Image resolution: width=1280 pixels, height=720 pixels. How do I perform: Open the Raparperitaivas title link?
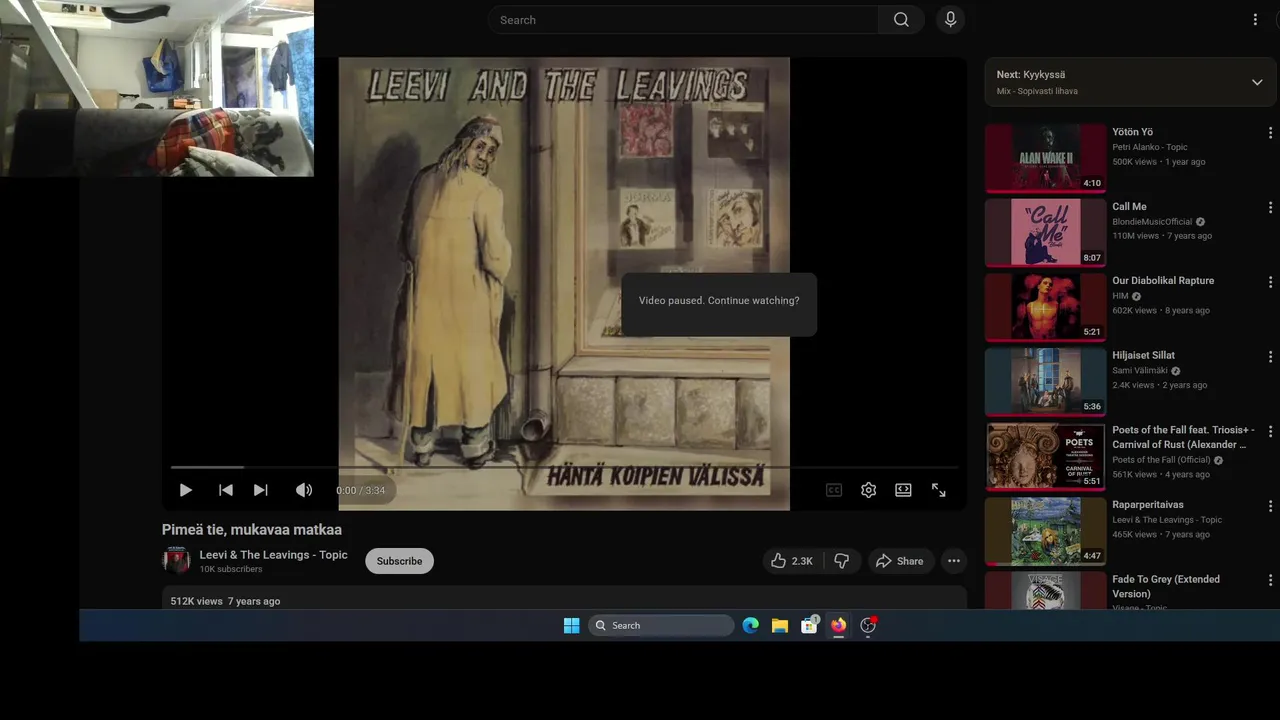(x=1148, y=505)
